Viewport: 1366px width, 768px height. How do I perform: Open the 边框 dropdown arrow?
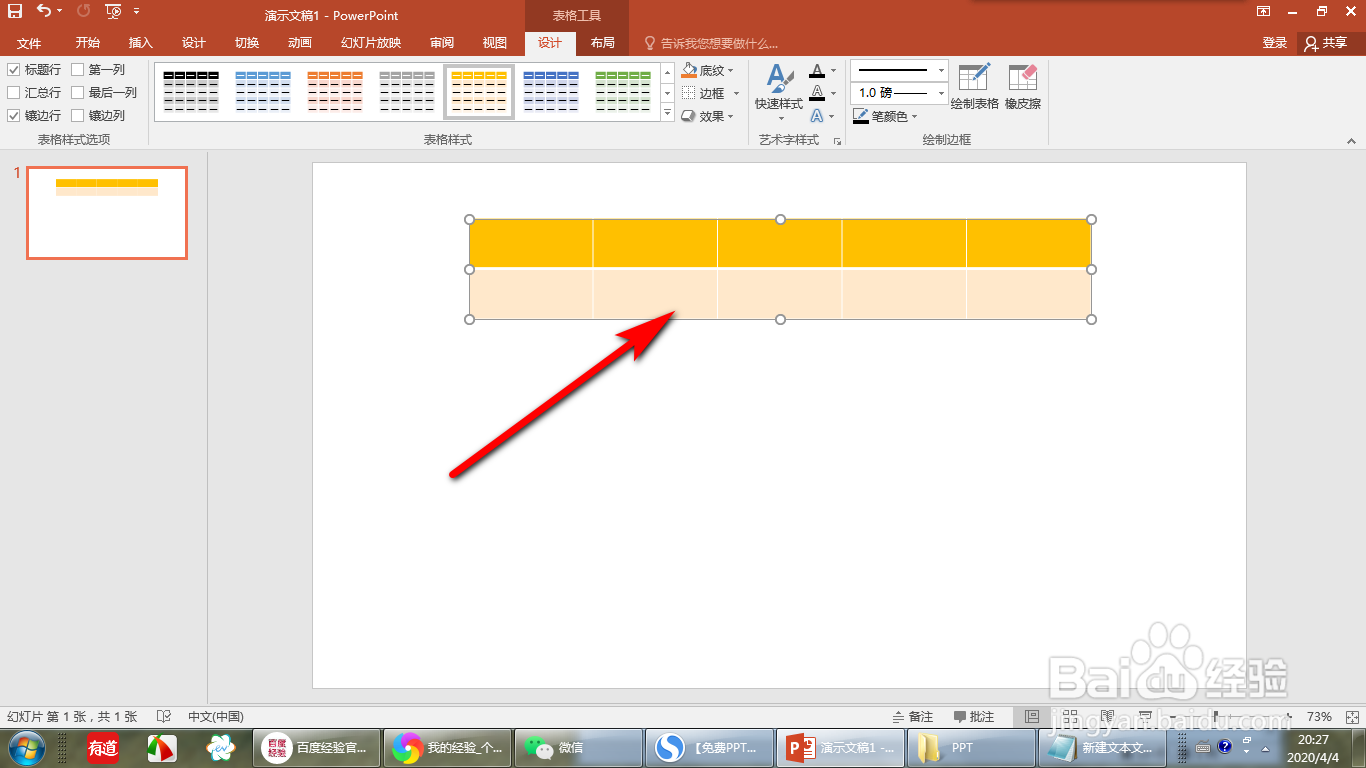(x=737, y=93)
